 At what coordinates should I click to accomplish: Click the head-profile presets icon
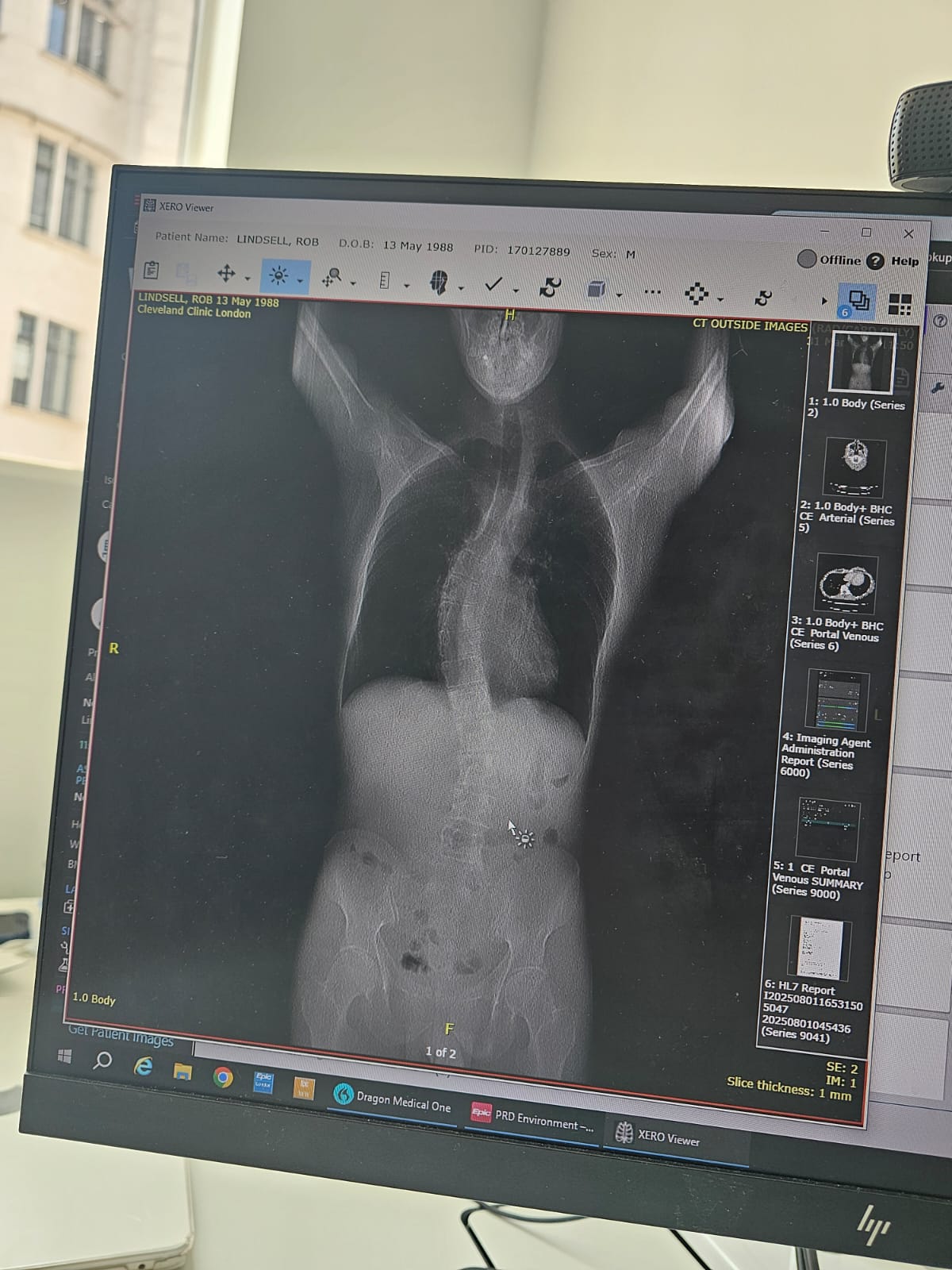pos(439,283)
